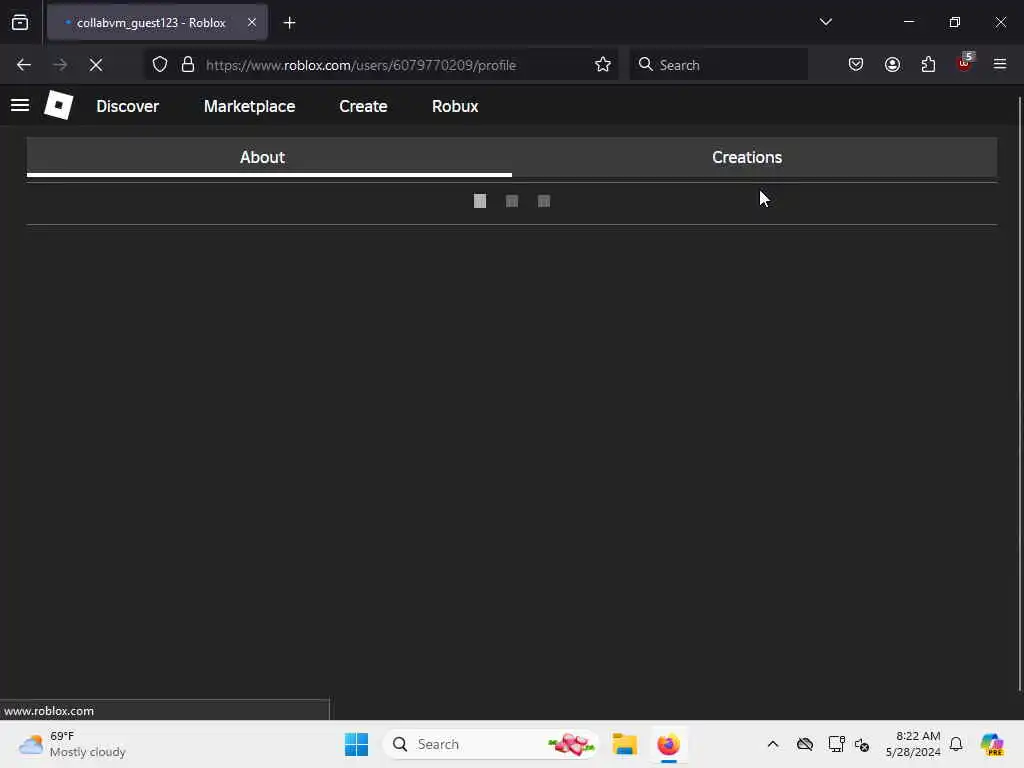Open the Roblox sidebar hamburger menu
The image size is (1024, 768).
(x=20, y=105)
